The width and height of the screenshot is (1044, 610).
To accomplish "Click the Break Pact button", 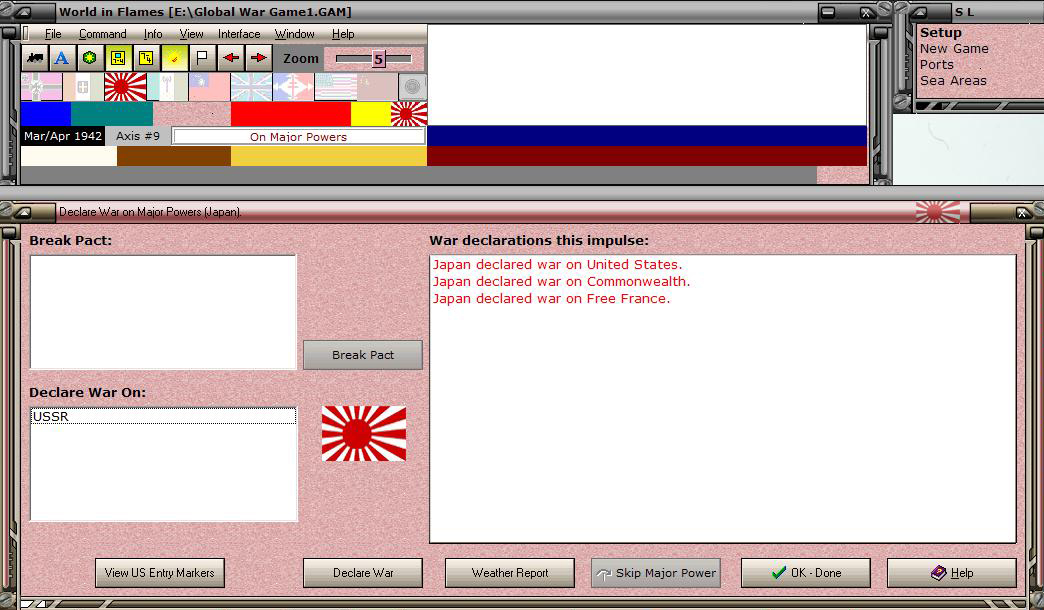I will 363,355.
